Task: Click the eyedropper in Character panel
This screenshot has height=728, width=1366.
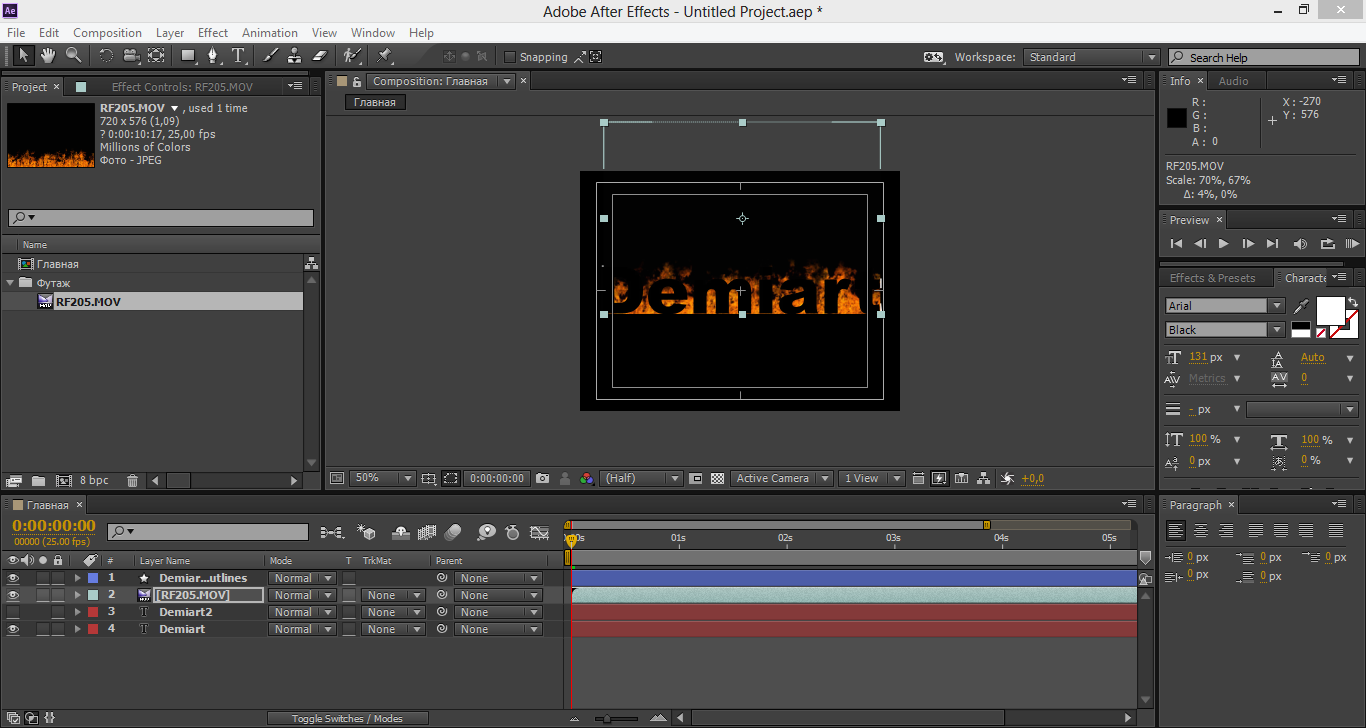Action: [1302, 306]
